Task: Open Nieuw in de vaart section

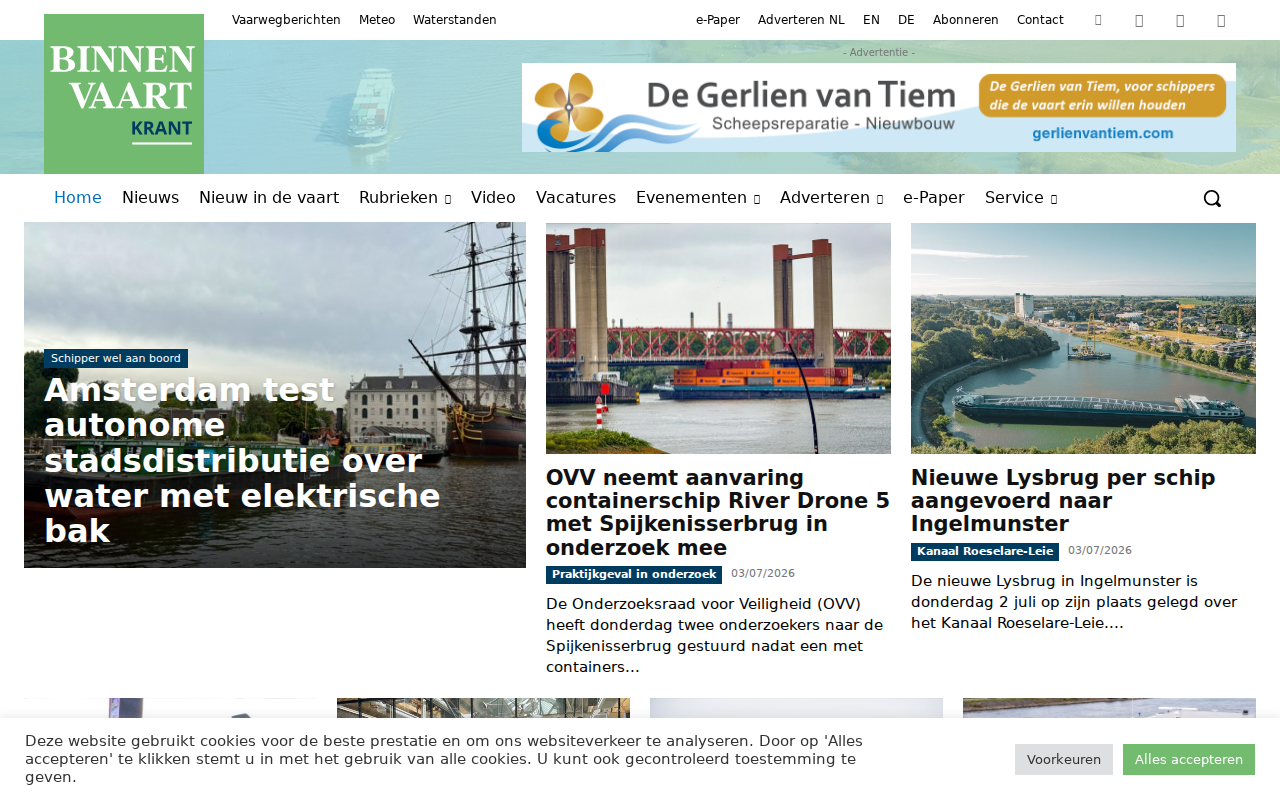Action: (269, 198)
